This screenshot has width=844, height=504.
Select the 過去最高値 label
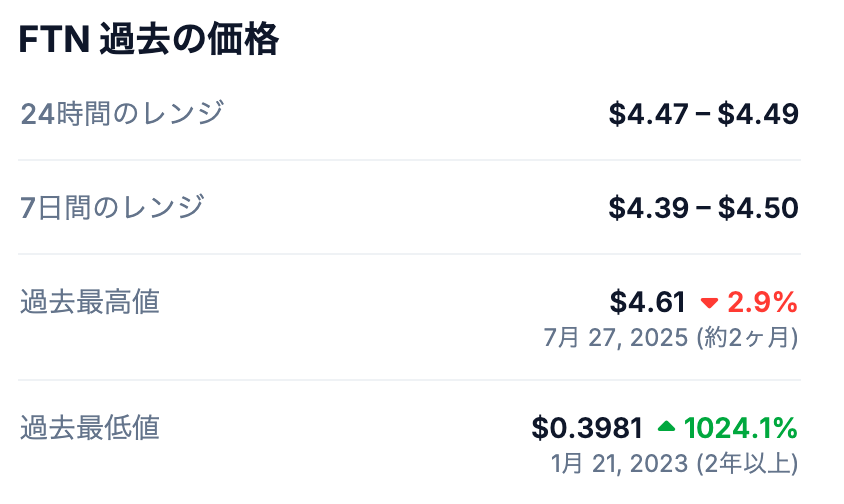point(89,302)
